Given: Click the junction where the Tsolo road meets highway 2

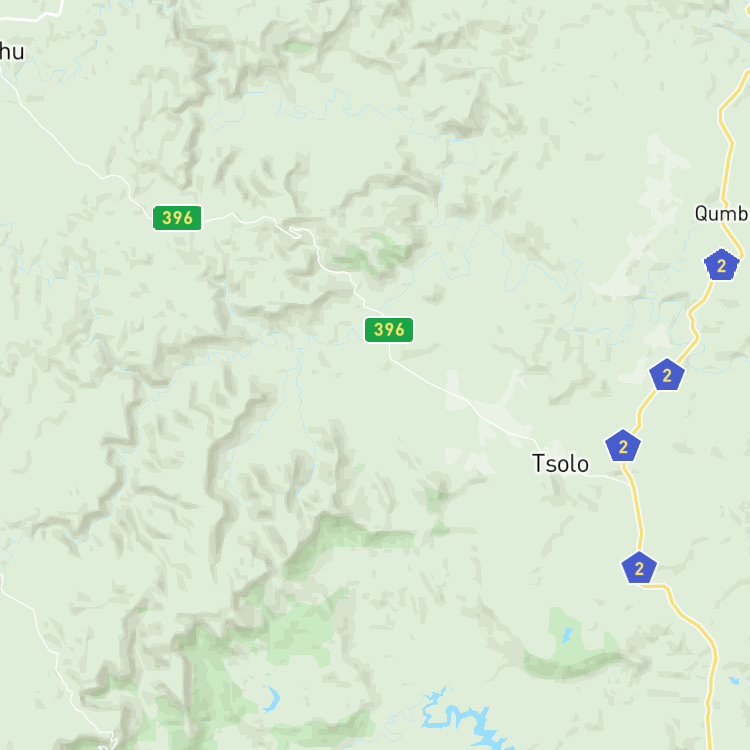Looking at the screenshot, I should 630,484.
